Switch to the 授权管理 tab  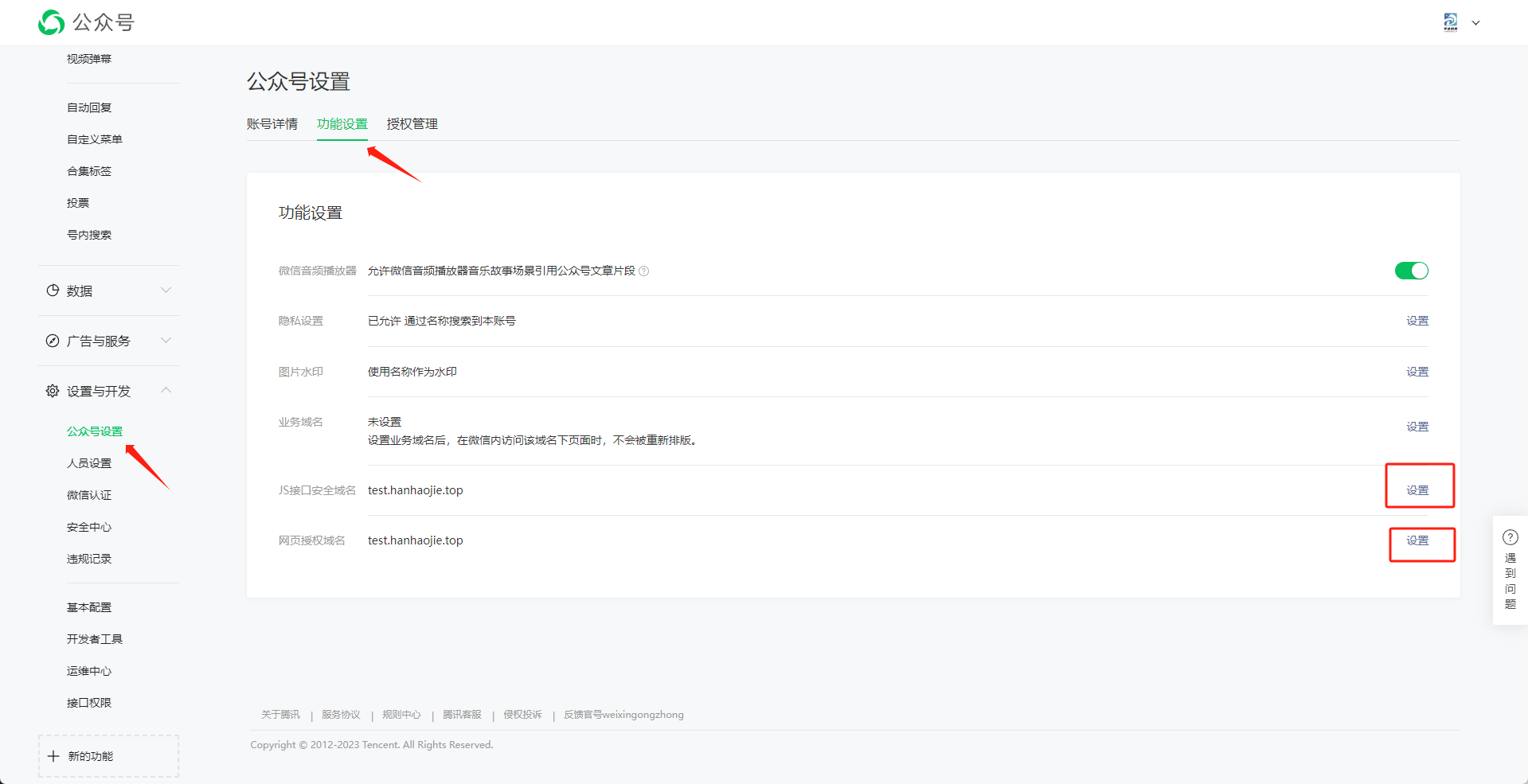point(412,124)
